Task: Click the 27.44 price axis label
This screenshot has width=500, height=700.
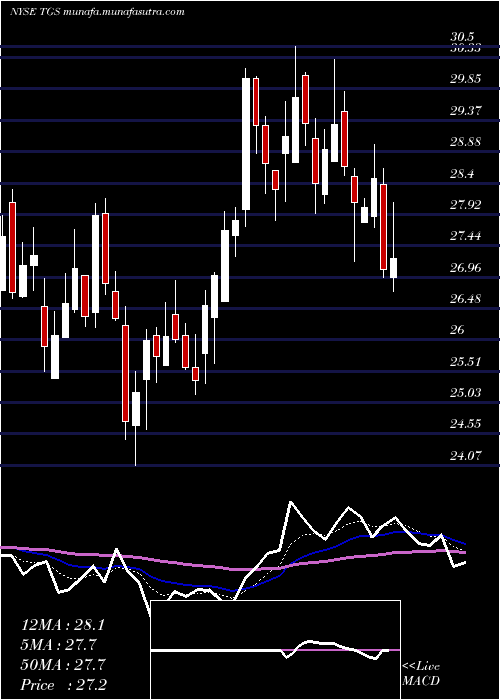Action: click(x=466, y=236)
